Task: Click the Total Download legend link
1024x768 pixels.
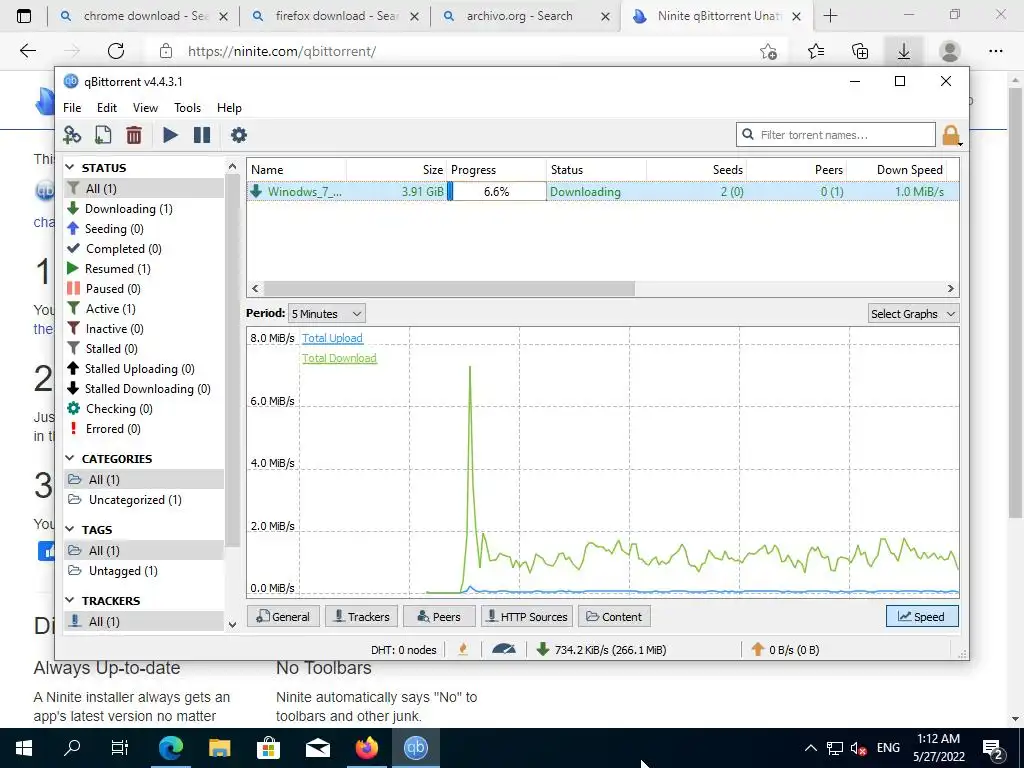Action: click(x=339, y=359)
